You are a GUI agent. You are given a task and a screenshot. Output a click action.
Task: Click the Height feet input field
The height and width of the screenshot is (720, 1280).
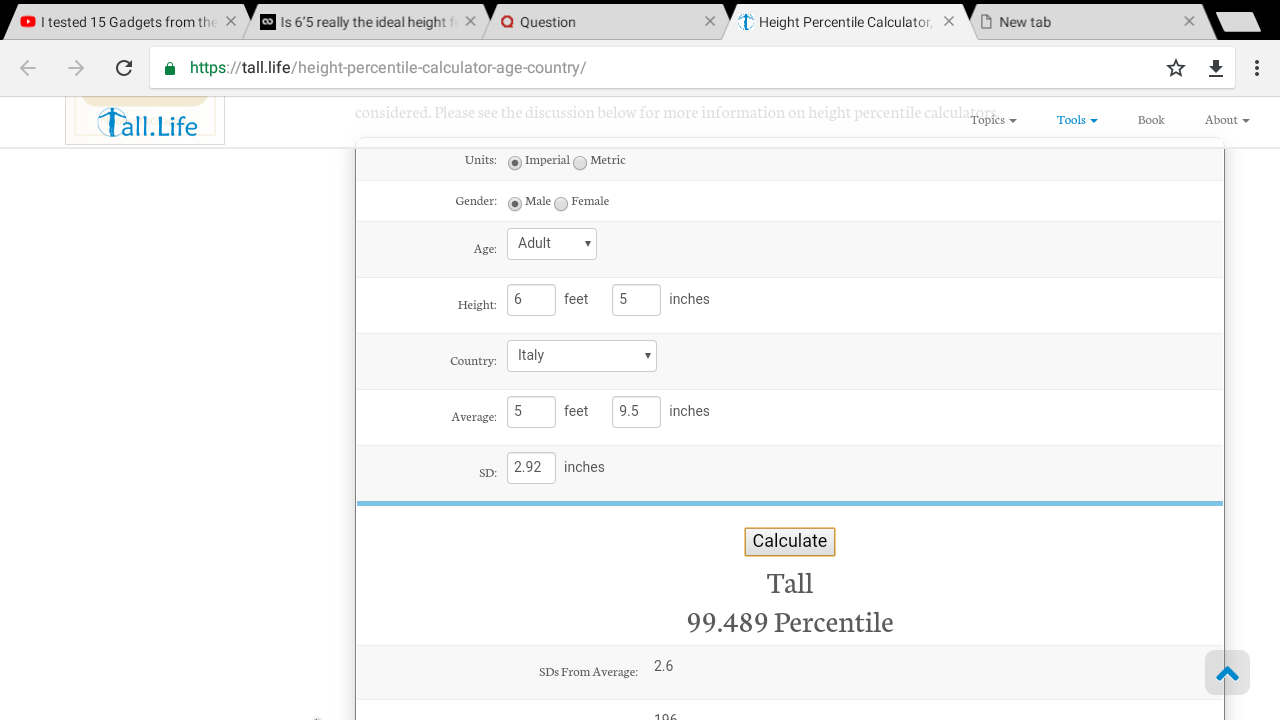(531, 300)
